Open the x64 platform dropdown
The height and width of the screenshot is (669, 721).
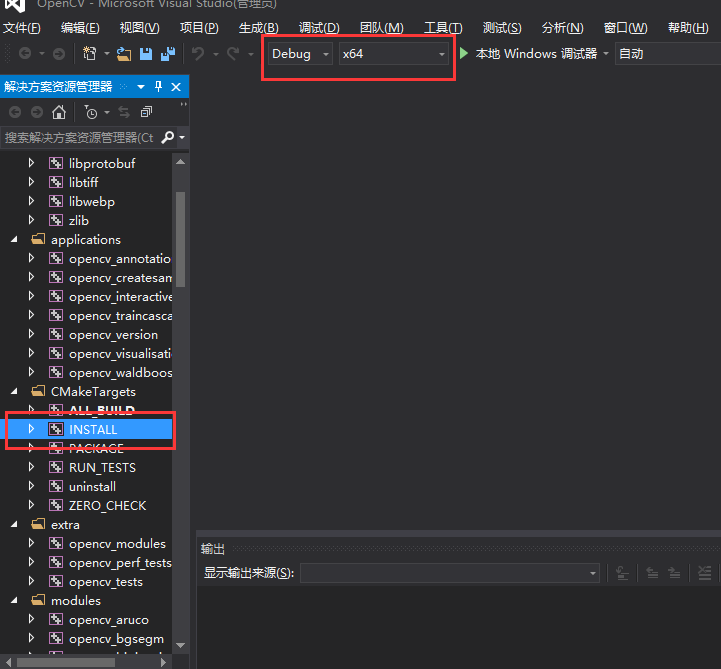(394, 54)
